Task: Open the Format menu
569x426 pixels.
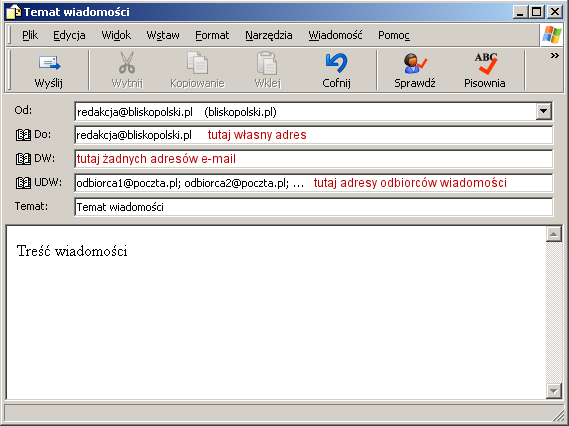Action: (212, 35)
